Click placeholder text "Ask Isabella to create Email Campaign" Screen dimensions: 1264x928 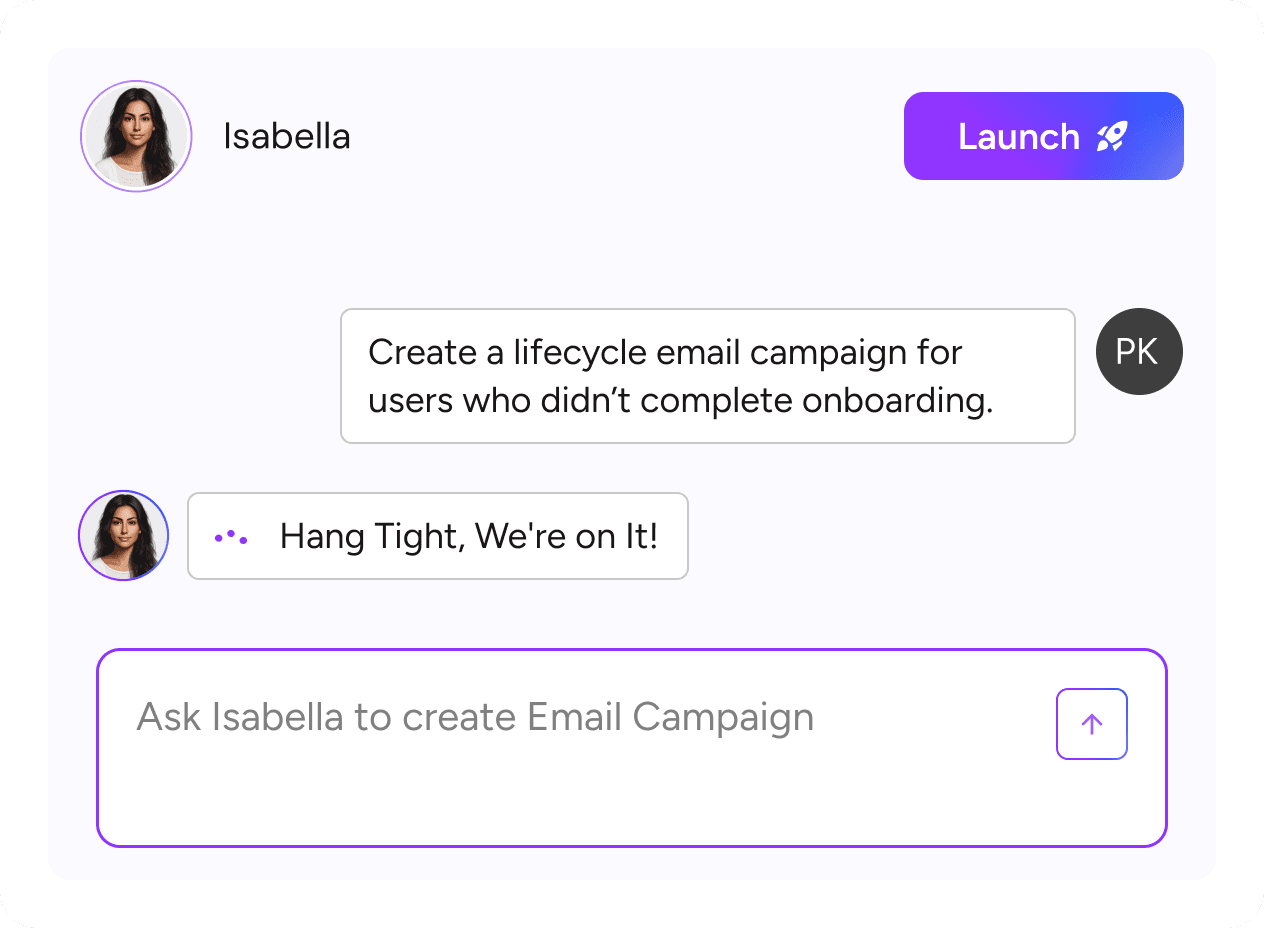475,718
